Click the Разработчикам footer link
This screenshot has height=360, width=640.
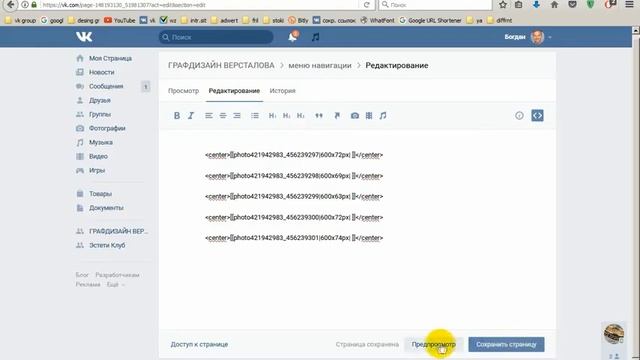(x=117, y=275)
